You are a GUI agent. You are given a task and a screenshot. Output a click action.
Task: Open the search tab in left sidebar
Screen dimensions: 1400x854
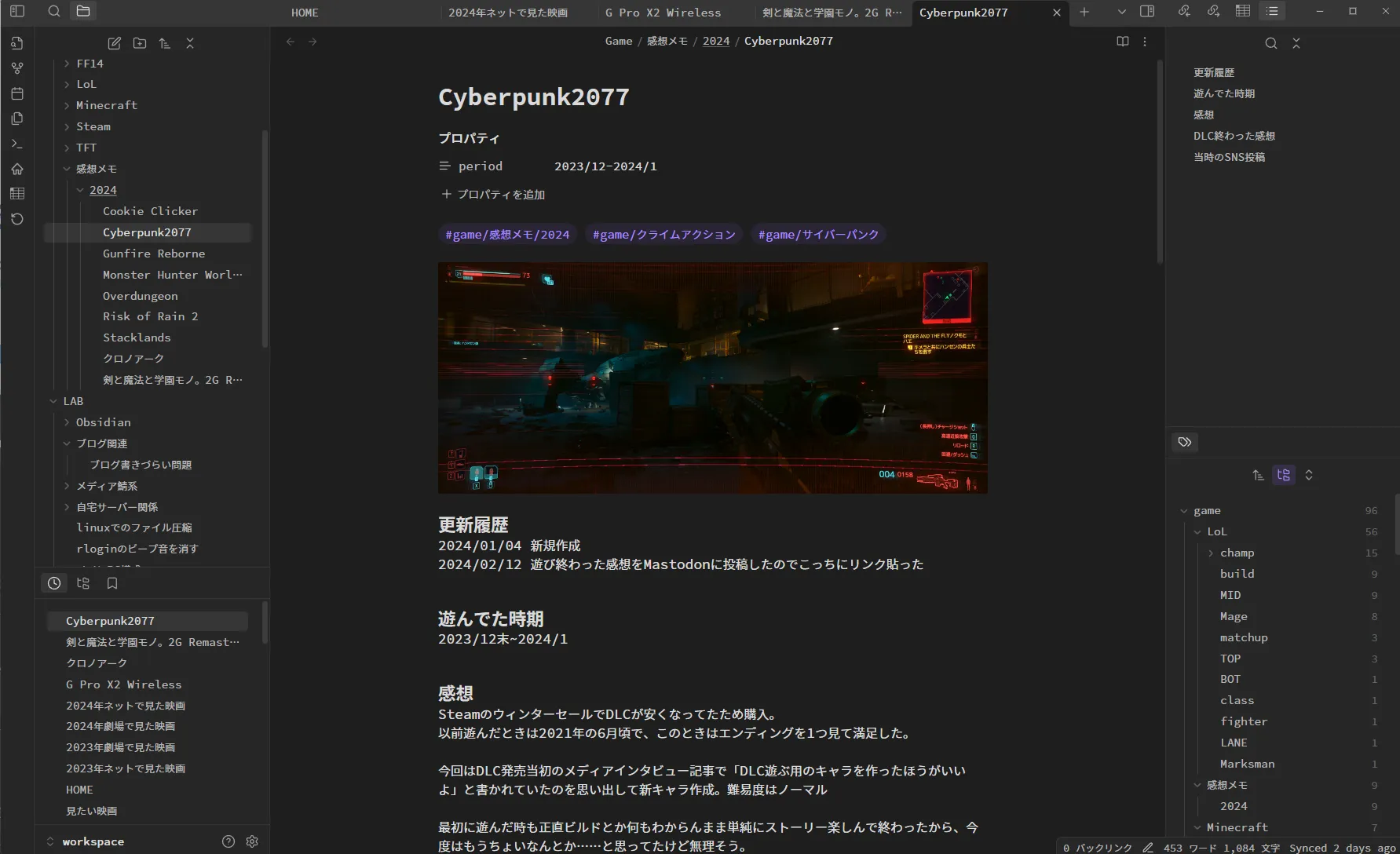point(54,11)
